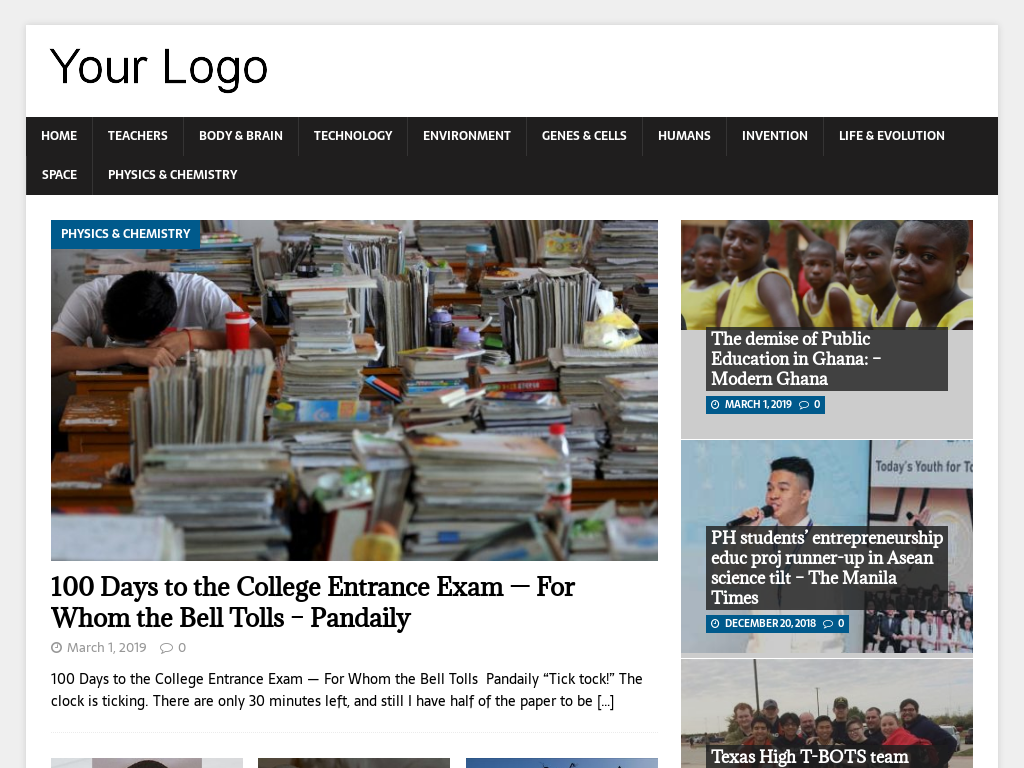Open the HOME navigation item
Image resolution: width=1024 pixels, height=768 pixels.
point(59,135)
